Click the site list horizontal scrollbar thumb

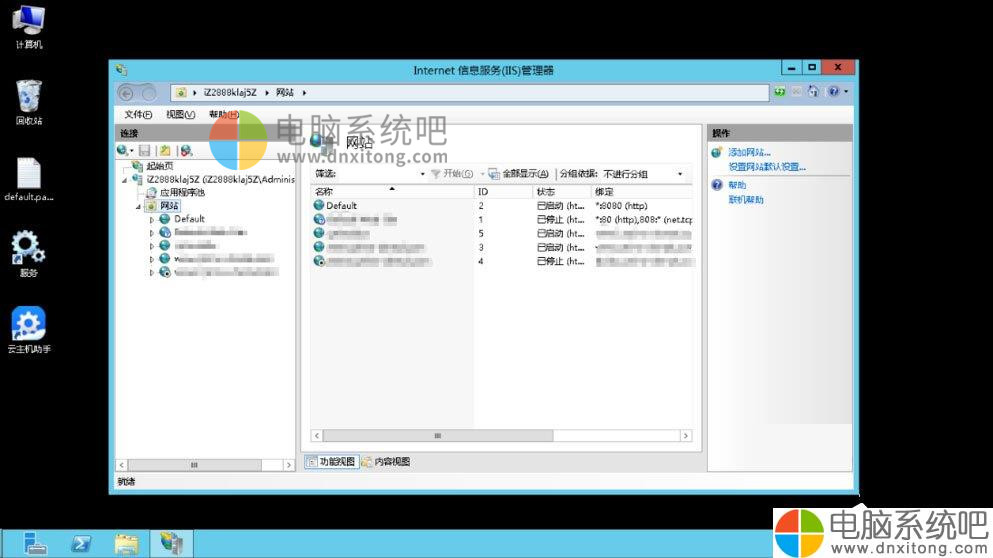(x=438, y=436)
